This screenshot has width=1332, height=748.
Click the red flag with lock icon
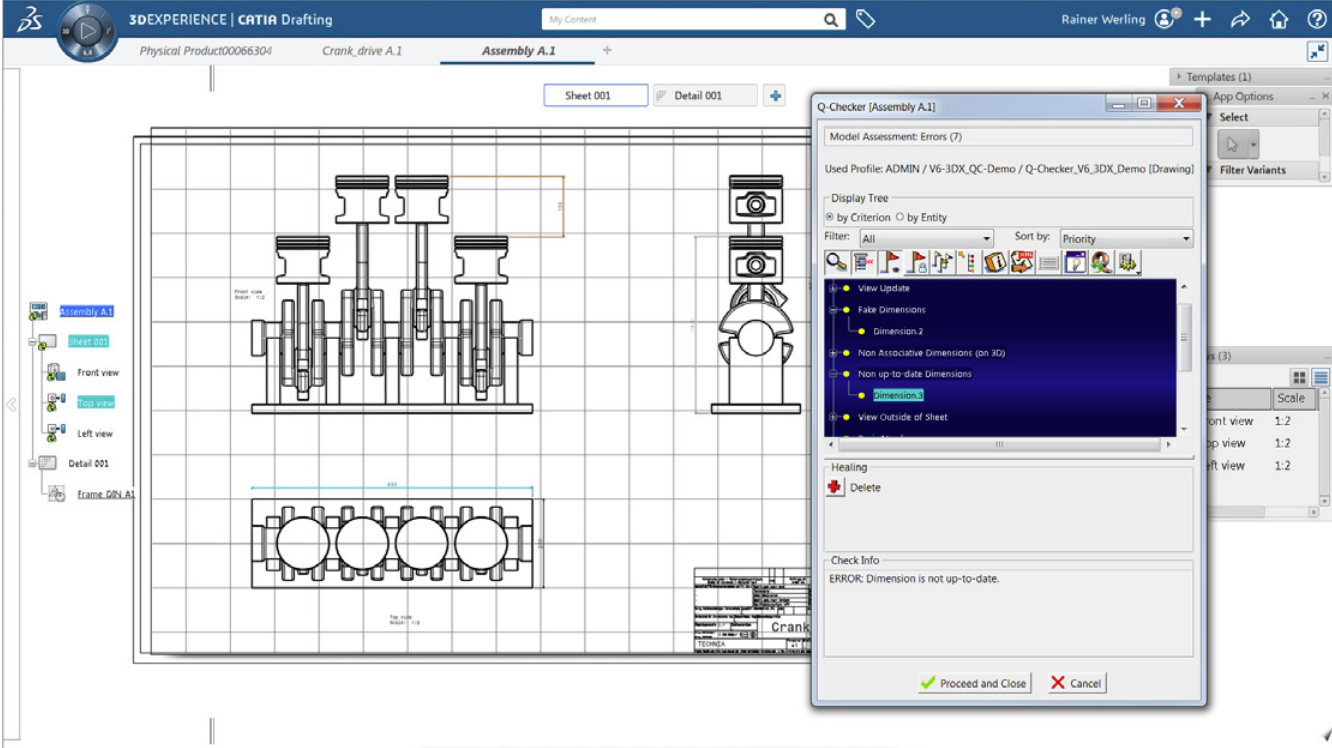(x=917, y=262)
